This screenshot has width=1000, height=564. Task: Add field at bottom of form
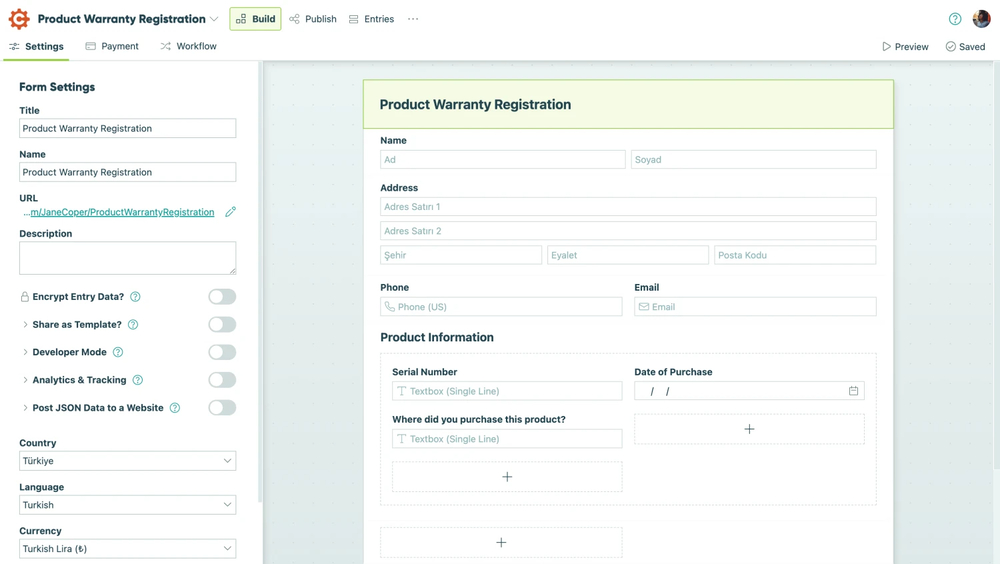point(501,542)
